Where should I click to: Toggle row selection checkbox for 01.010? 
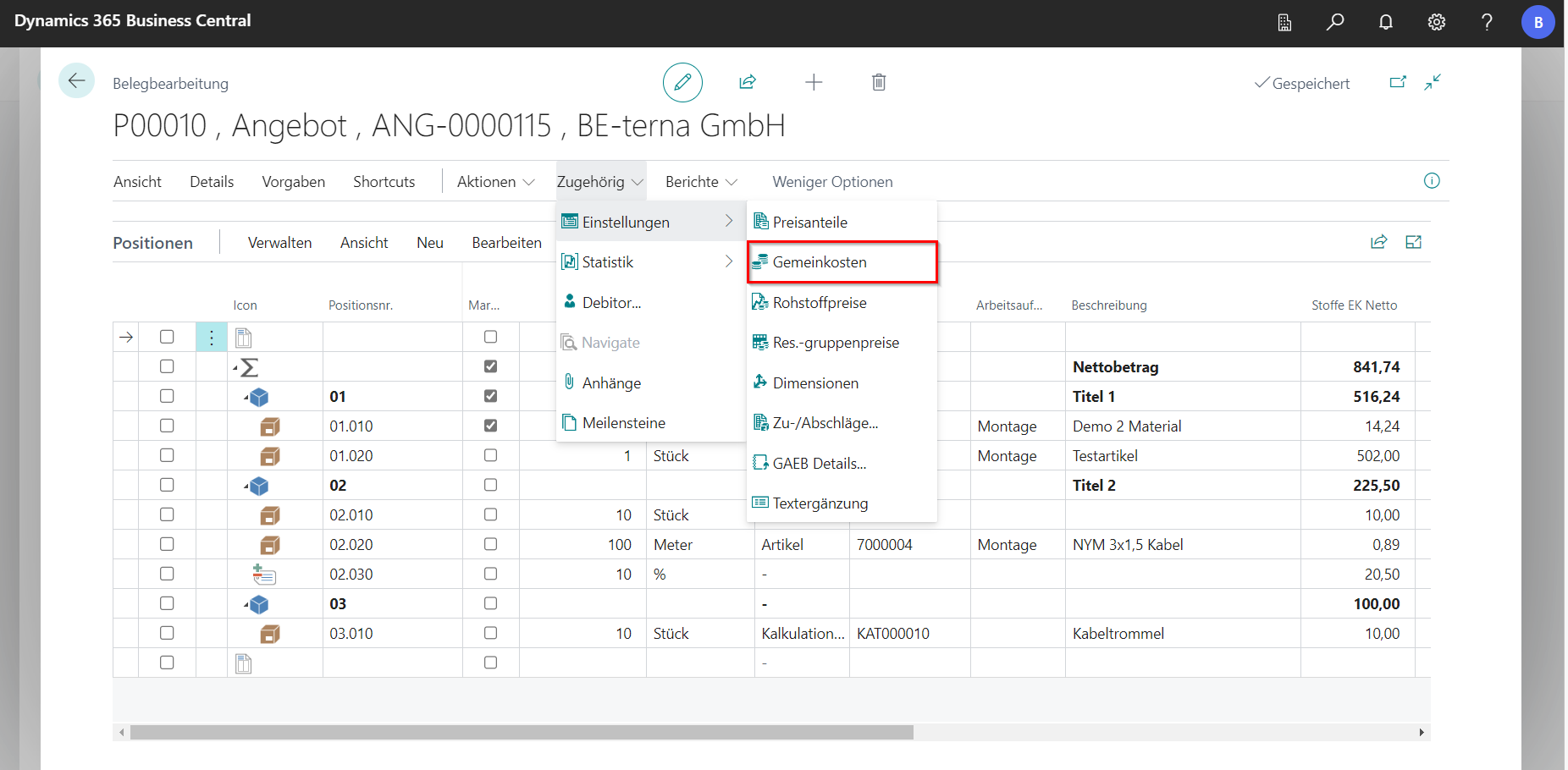coord(167,426)
